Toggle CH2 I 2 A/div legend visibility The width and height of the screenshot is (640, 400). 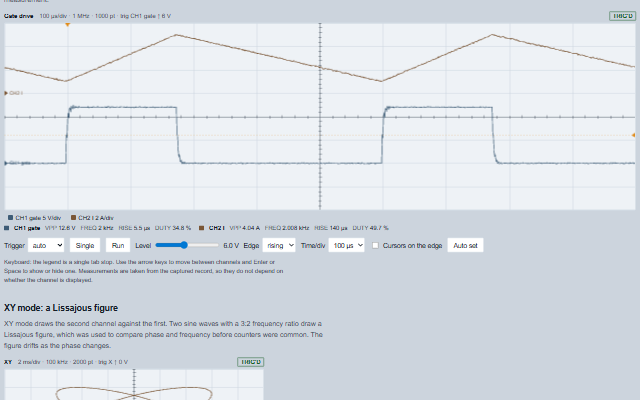(92, 218)
